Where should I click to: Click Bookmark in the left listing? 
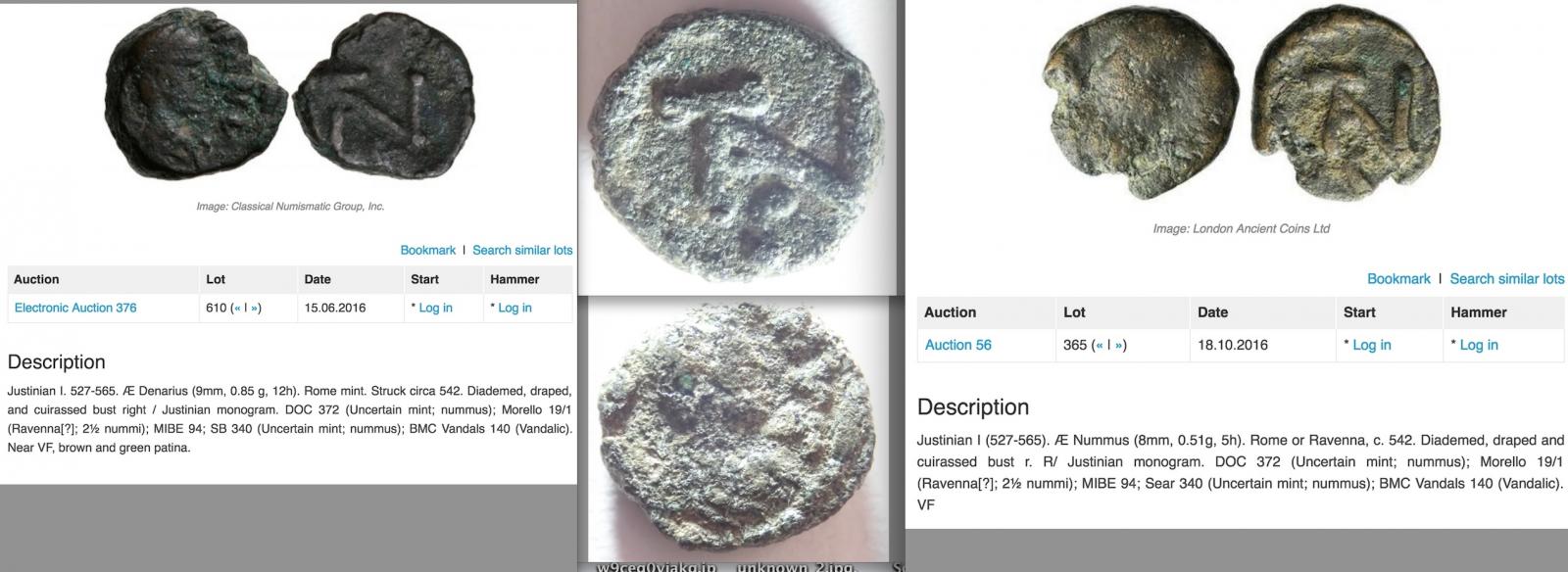click(427, 250)
